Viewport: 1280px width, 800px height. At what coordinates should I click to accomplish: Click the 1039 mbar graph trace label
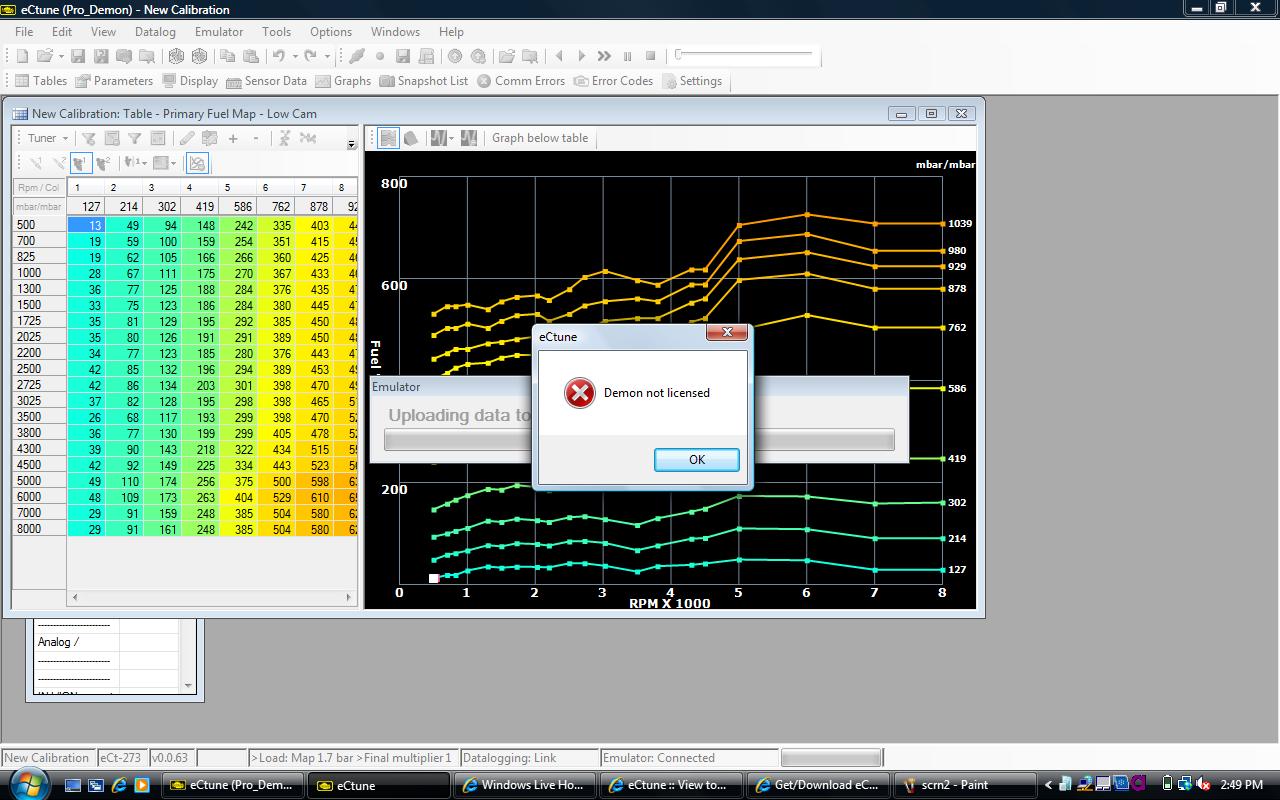pos(959,224)
